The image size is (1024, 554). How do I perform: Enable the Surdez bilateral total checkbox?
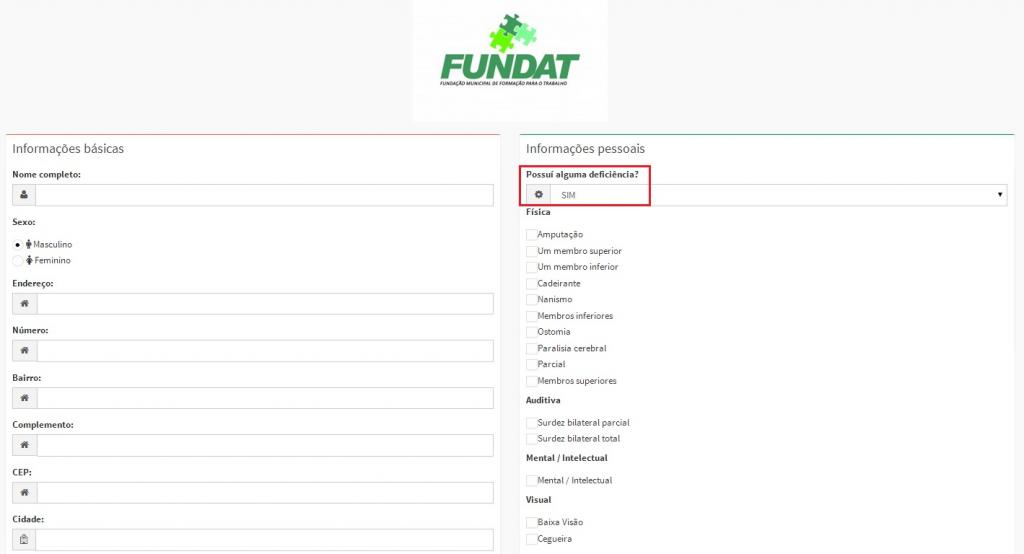click(x=531, y=439)
